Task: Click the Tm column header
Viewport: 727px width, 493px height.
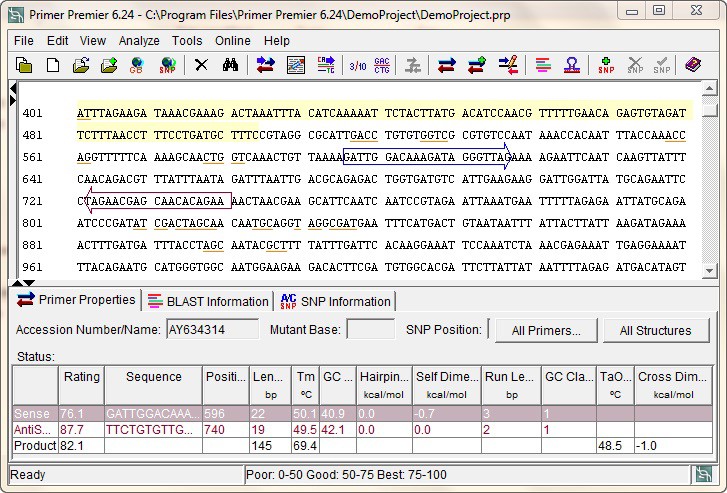Action: 306,385
